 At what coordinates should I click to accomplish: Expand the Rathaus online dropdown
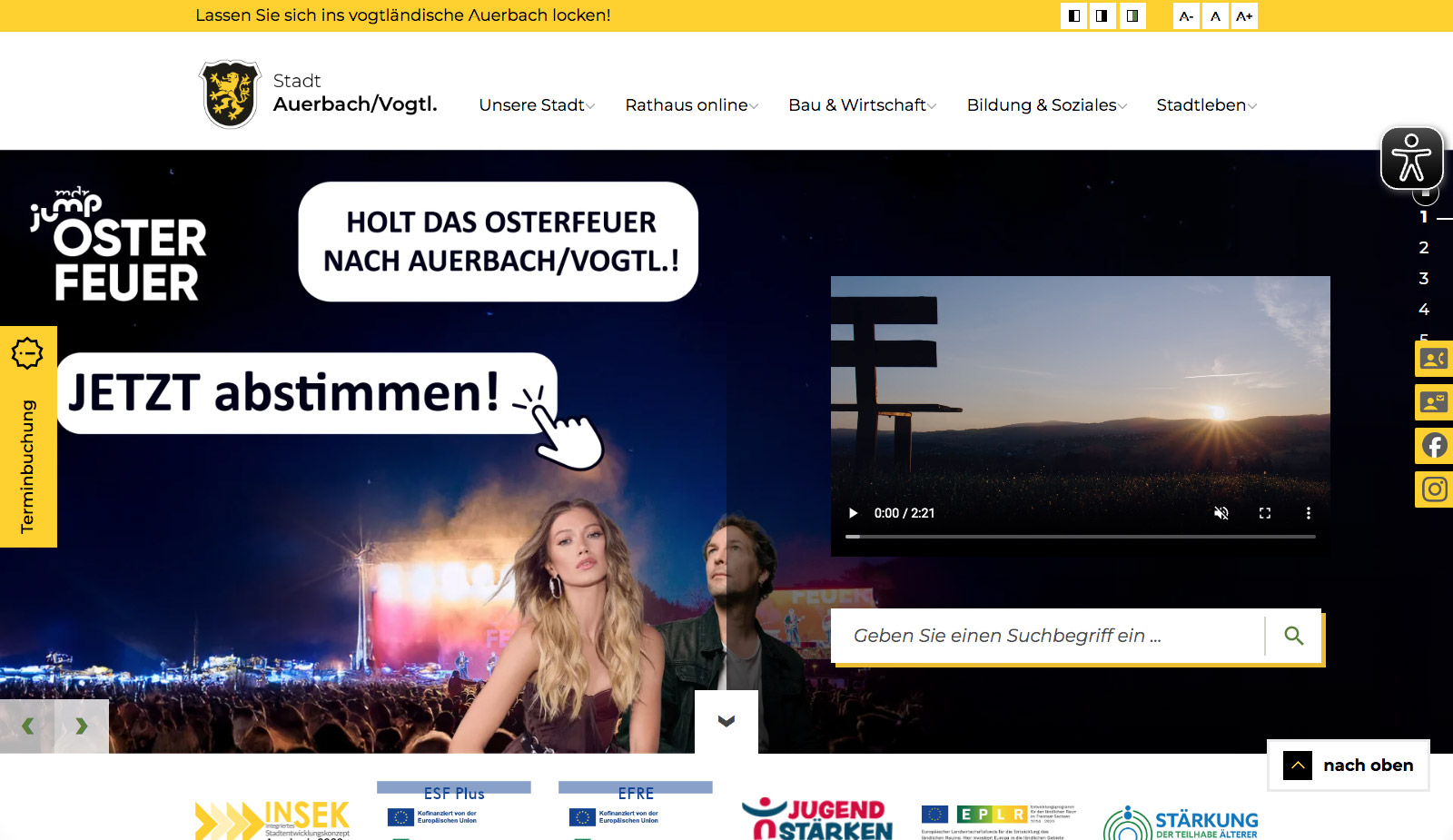pos(691,105)
